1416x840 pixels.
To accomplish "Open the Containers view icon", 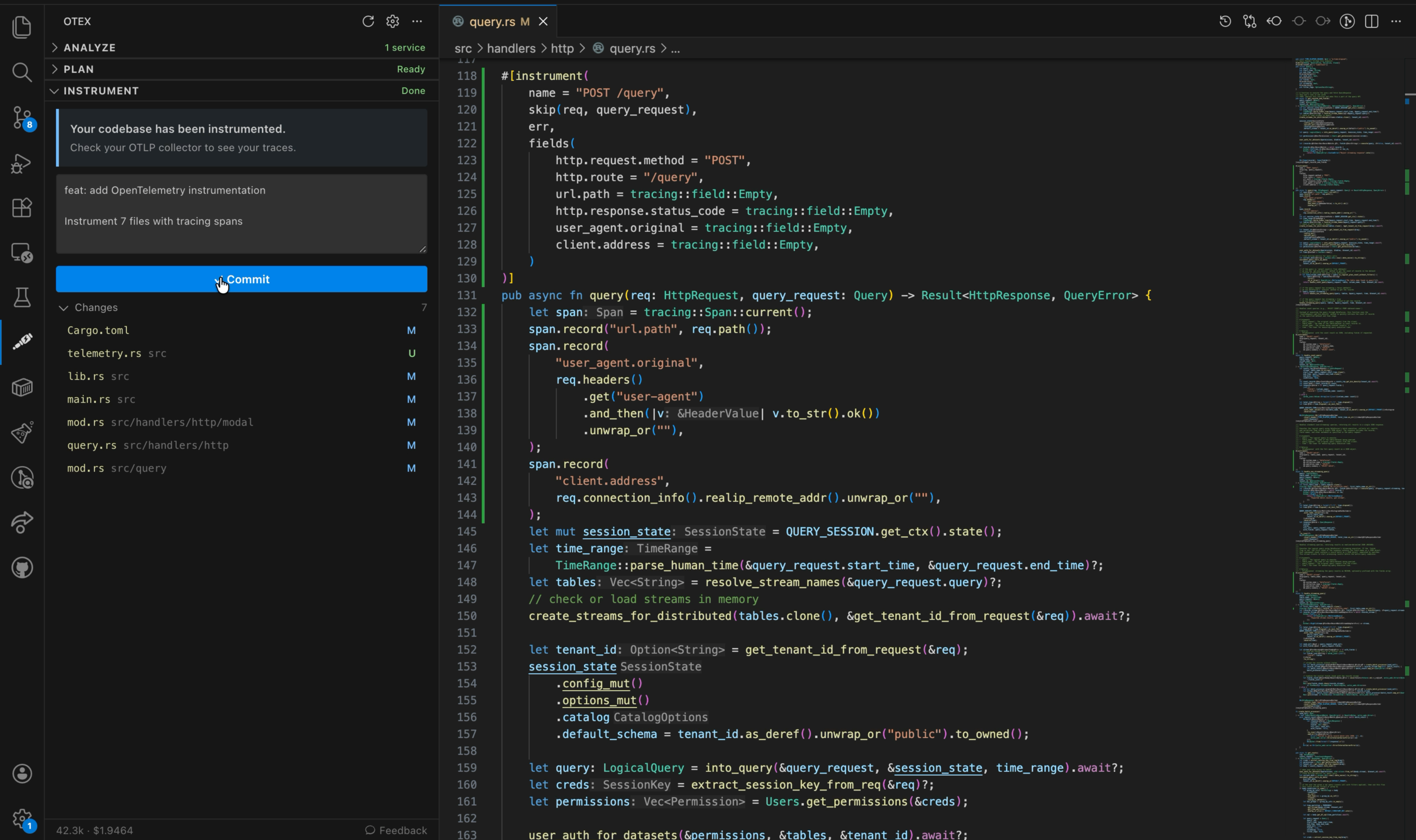I will (x=22, y=388).
